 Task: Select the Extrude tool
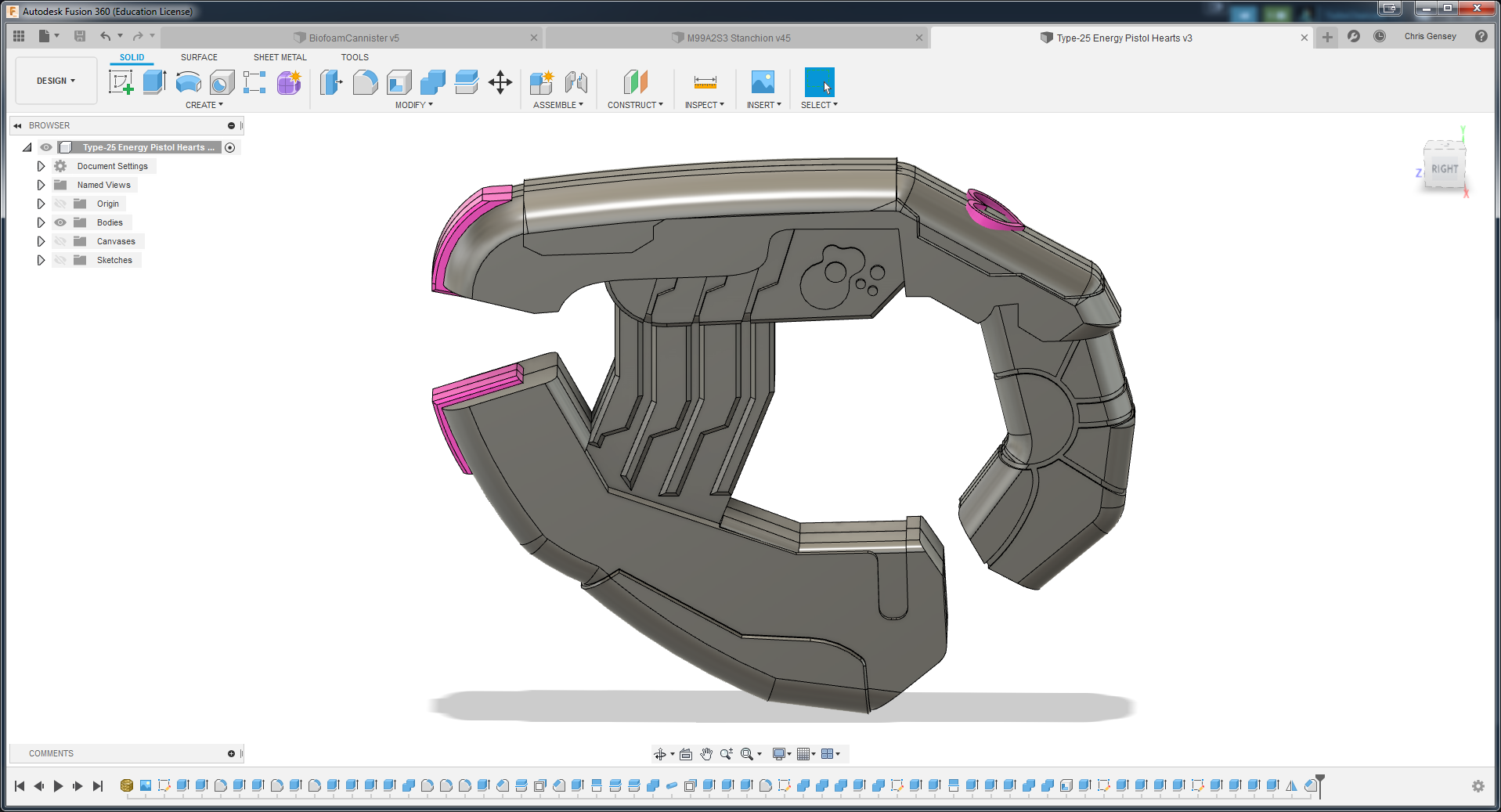pos(154,82)
